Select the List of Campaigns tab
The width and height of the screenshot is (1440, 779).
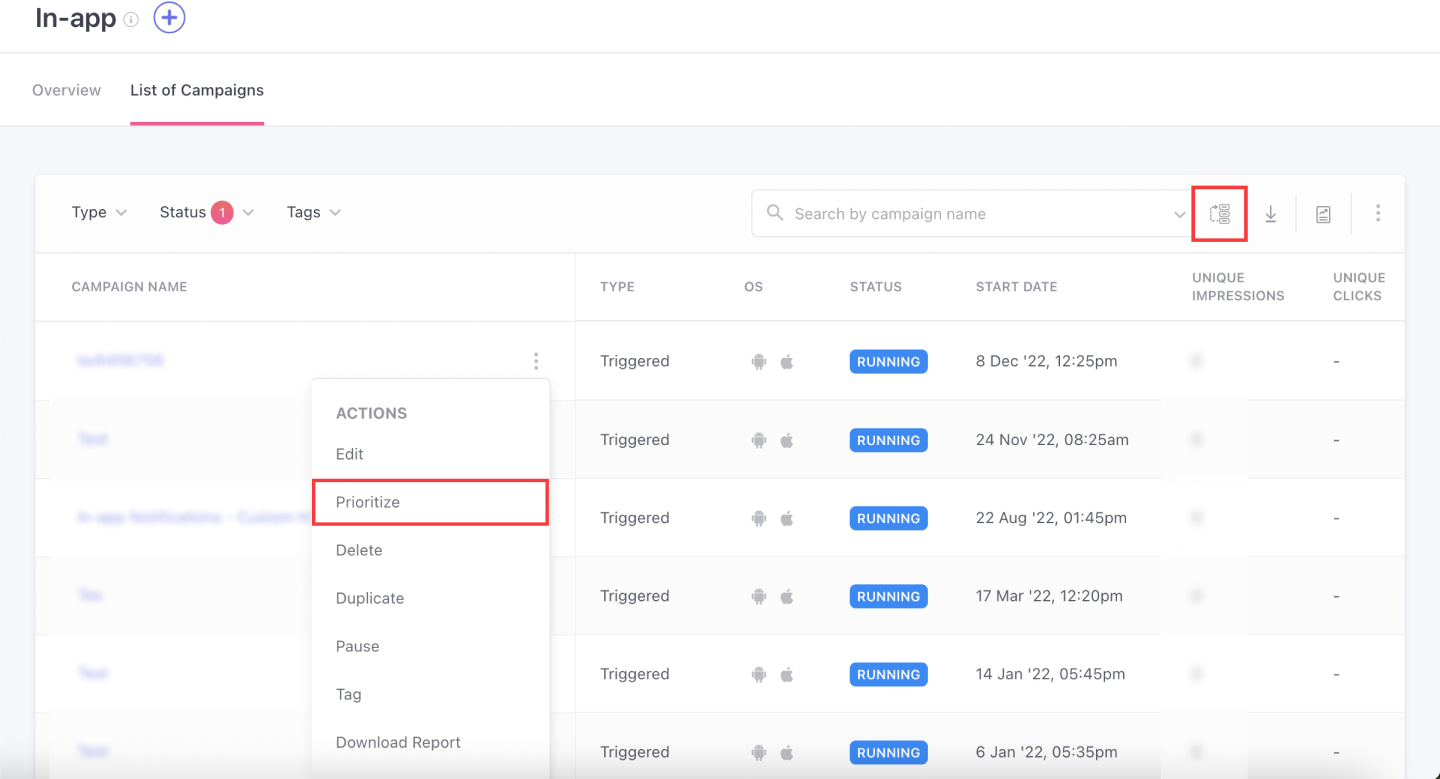[x=197, y=90]
